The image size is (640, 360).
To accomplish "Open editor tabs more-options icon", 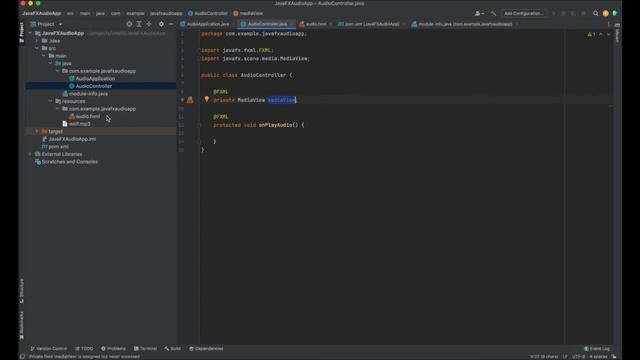I will click(608, 24).
